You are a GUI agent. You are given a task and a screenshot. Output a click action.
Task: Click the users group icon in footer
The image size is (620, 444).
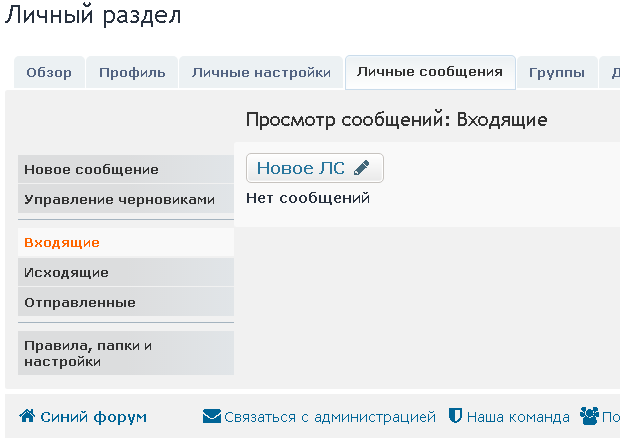pyautogui.click(x=589, y=416)
